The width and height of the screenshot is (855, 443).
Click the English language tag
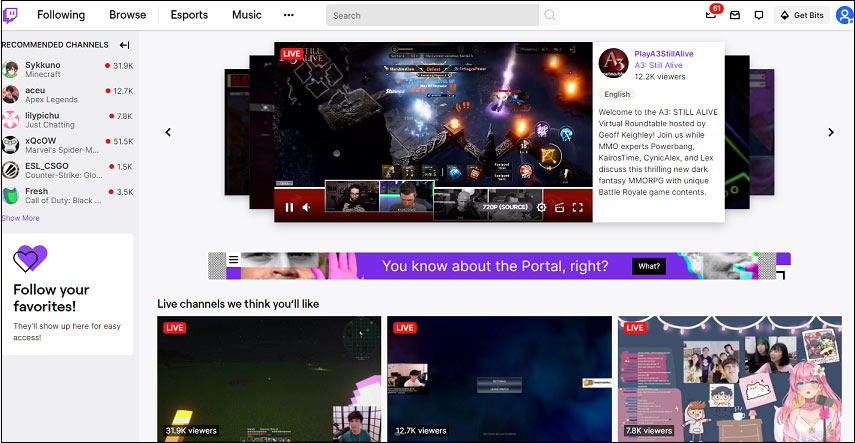click(x=617, y=94)
